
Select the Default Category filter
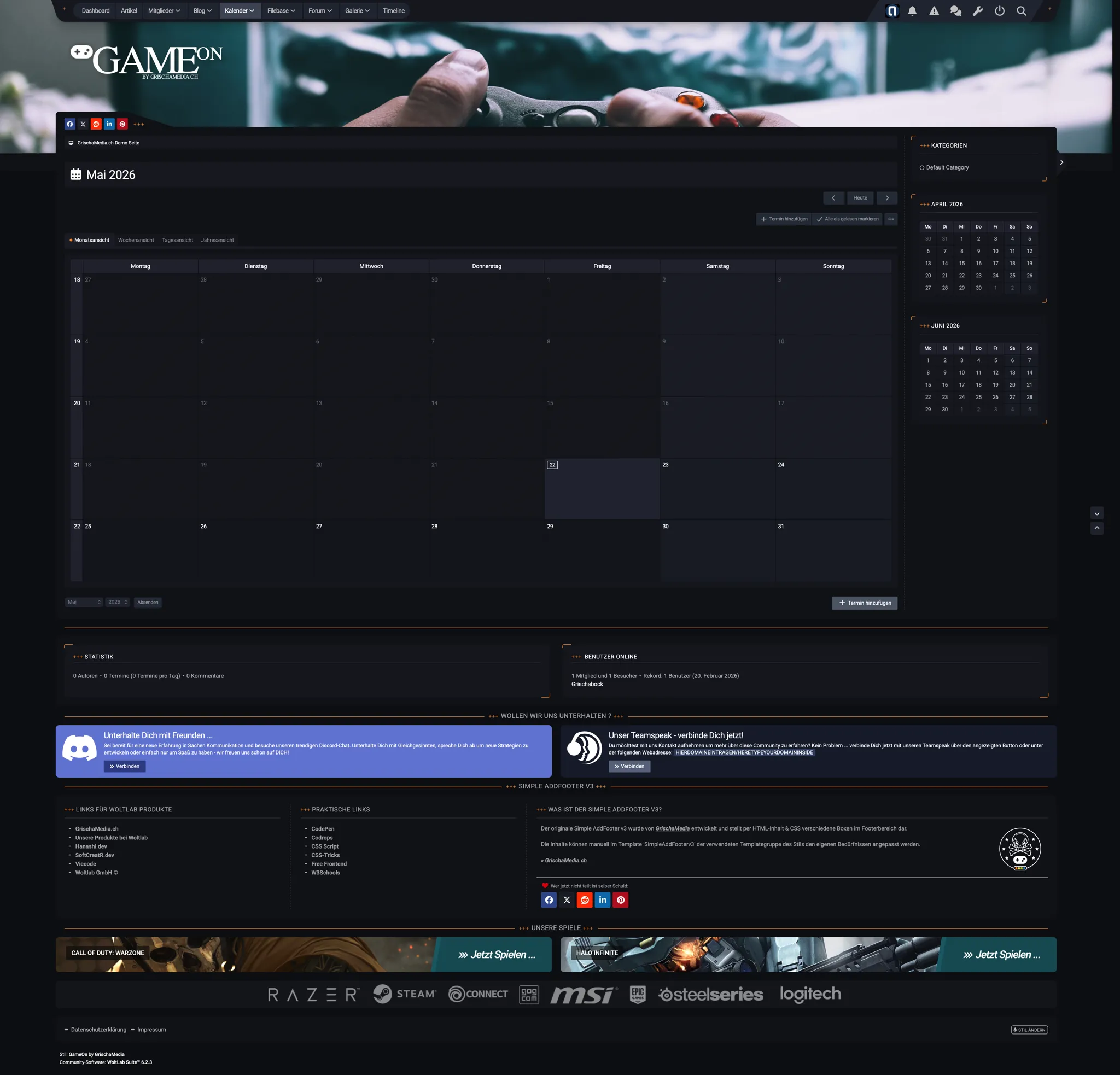944,167
